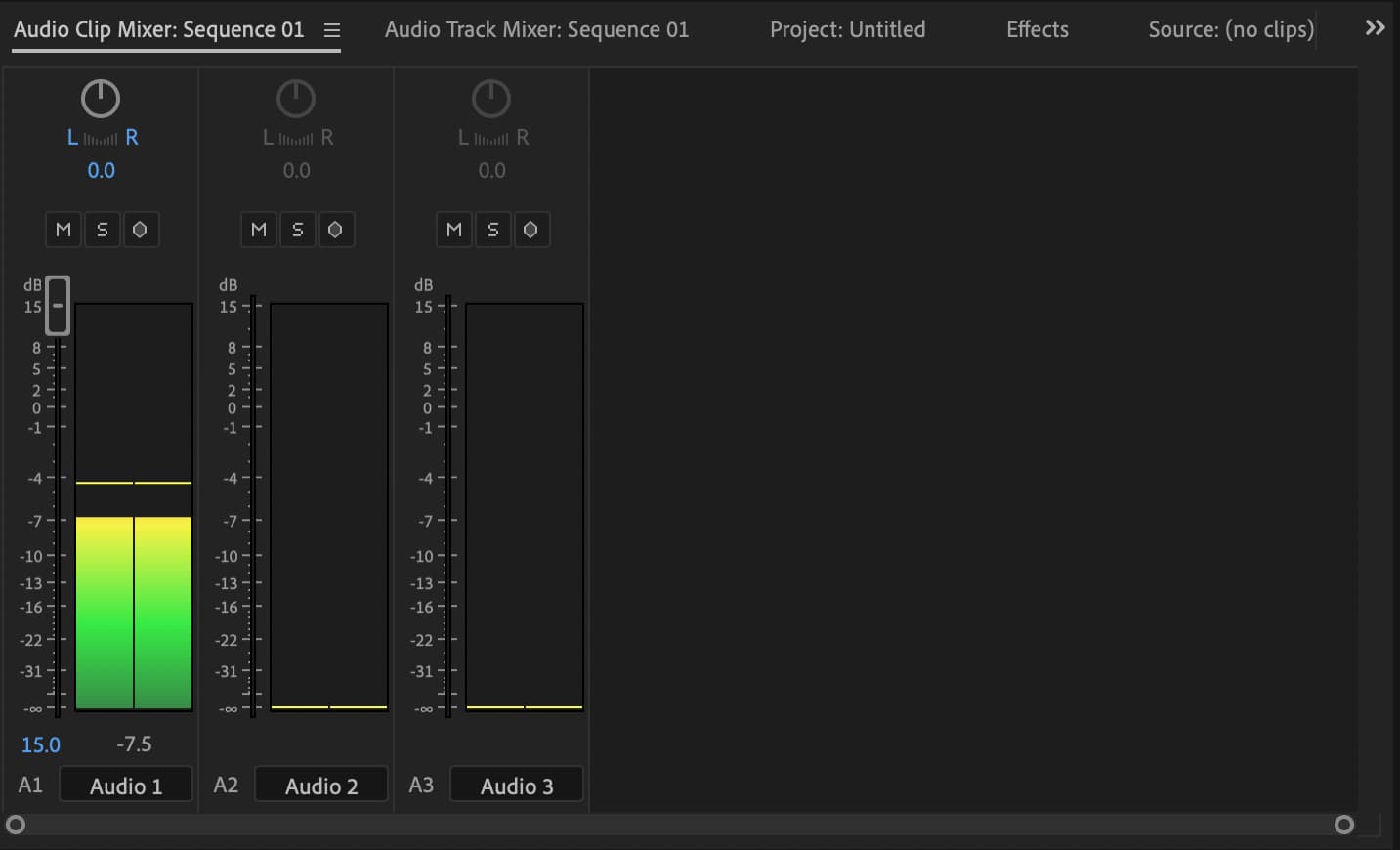This screenshot has height=850, width=1400.
Task: Click the Audio 1 volume fader handle
Action: 57,305
